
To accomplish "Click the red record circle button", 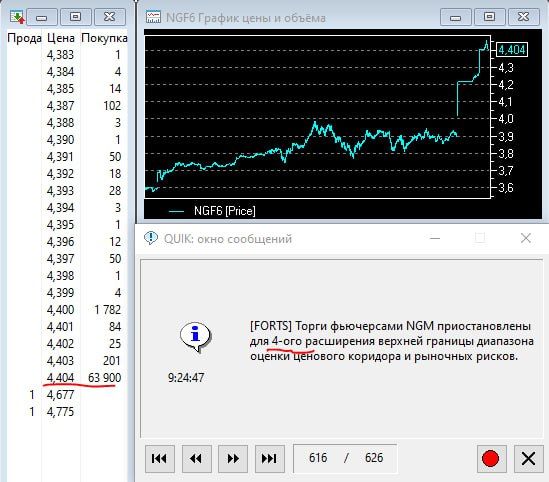I will coord(490,458).
